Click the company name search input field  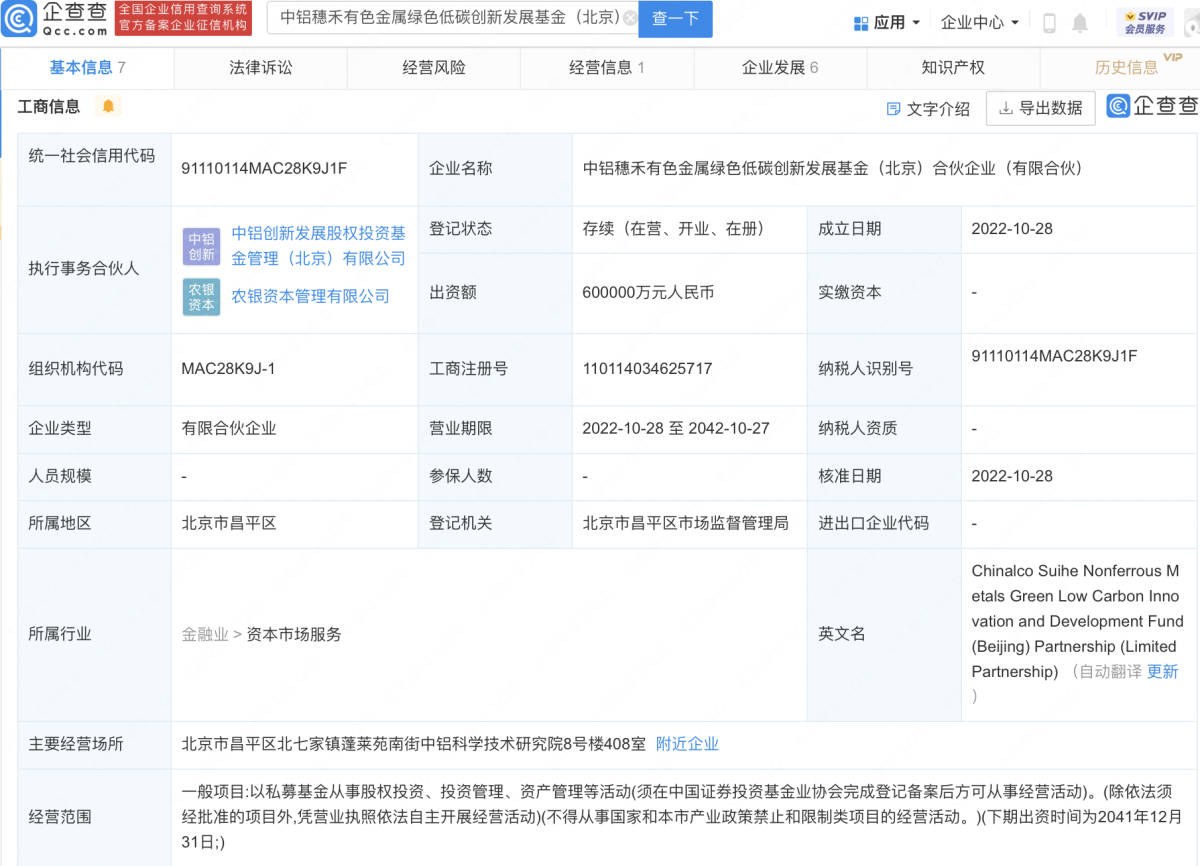(453, 19)
